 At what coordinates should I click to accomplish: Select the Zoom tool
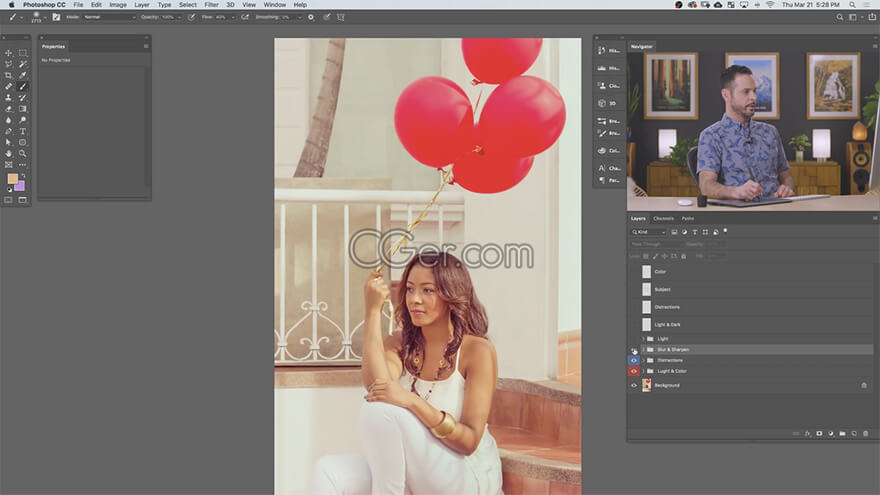tap(22, 154)
